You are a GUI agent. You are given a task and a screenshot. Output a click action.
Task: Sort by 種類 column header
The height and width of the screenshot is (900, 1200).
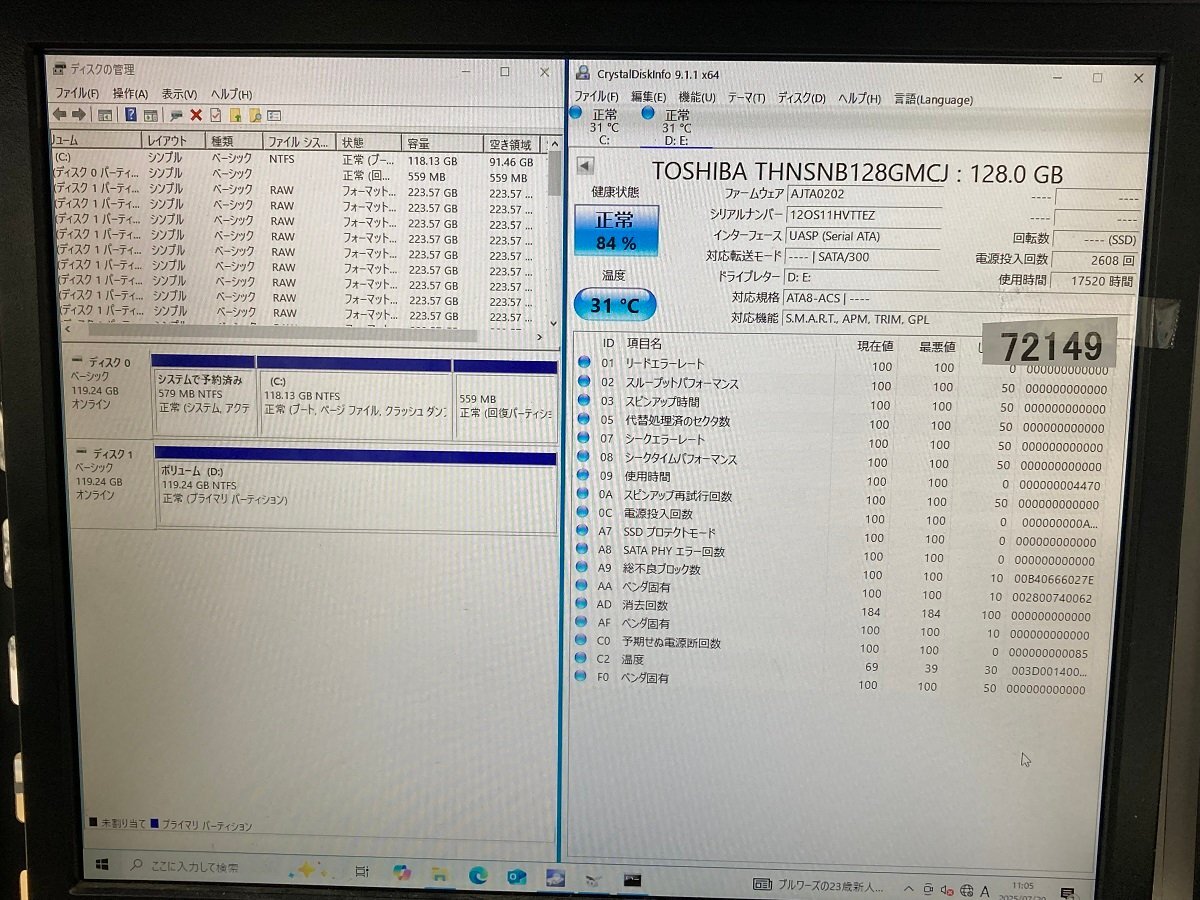tap(233, 142)
